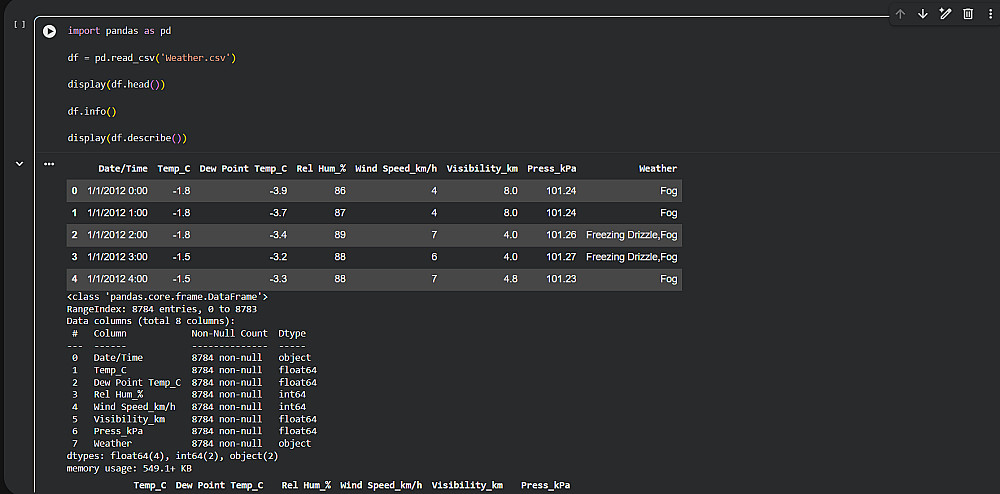Click the Weather column header
Viewport: 1000px width, 494px height.
(x=658, y=169)
